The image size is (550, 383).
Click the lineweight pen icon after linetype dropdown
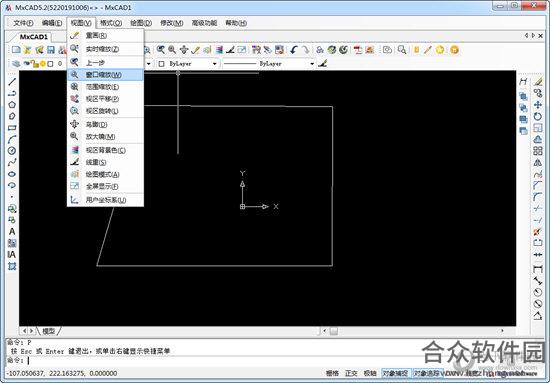coord(323,63)
